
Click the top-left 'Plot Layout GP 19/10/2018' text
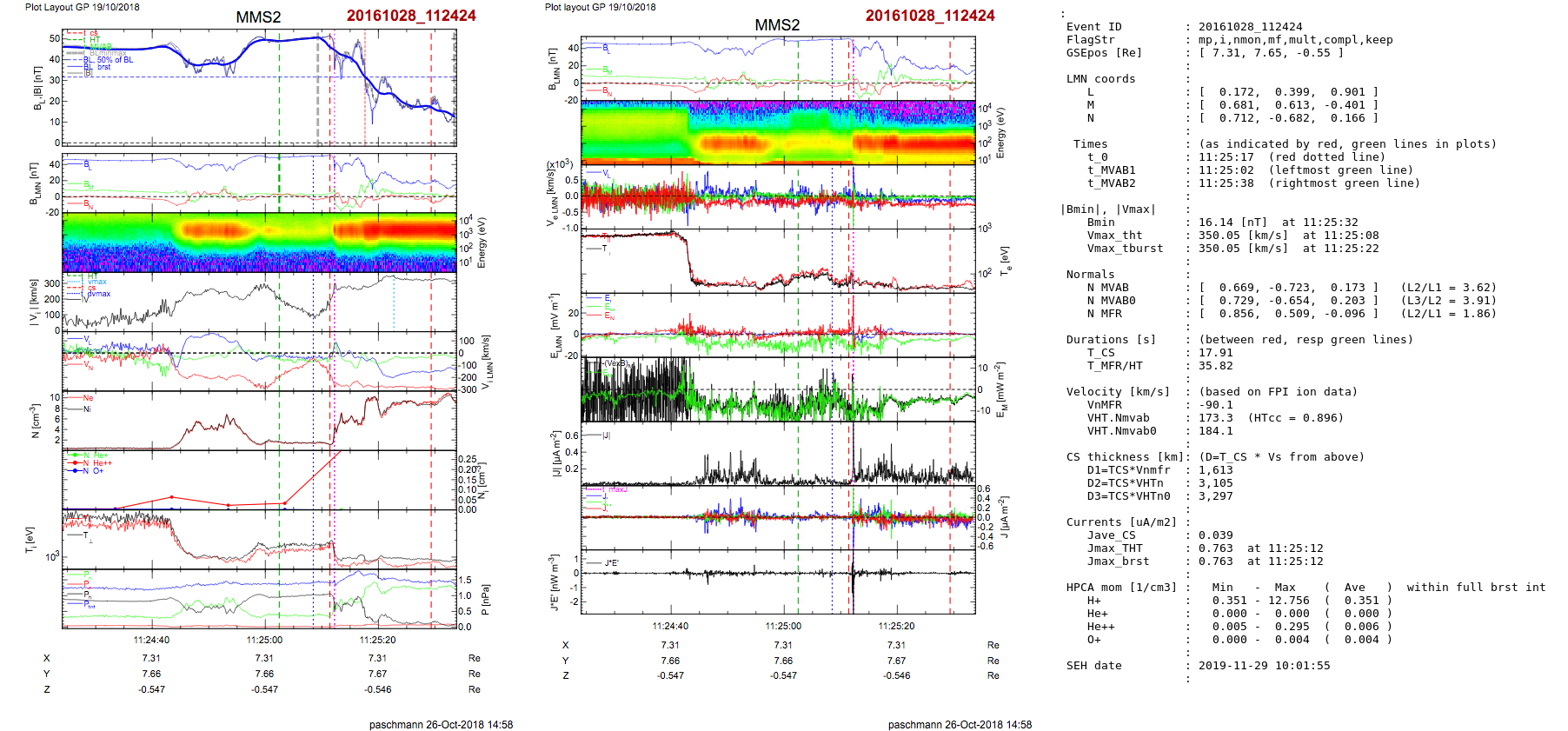(x=82, y=7)
